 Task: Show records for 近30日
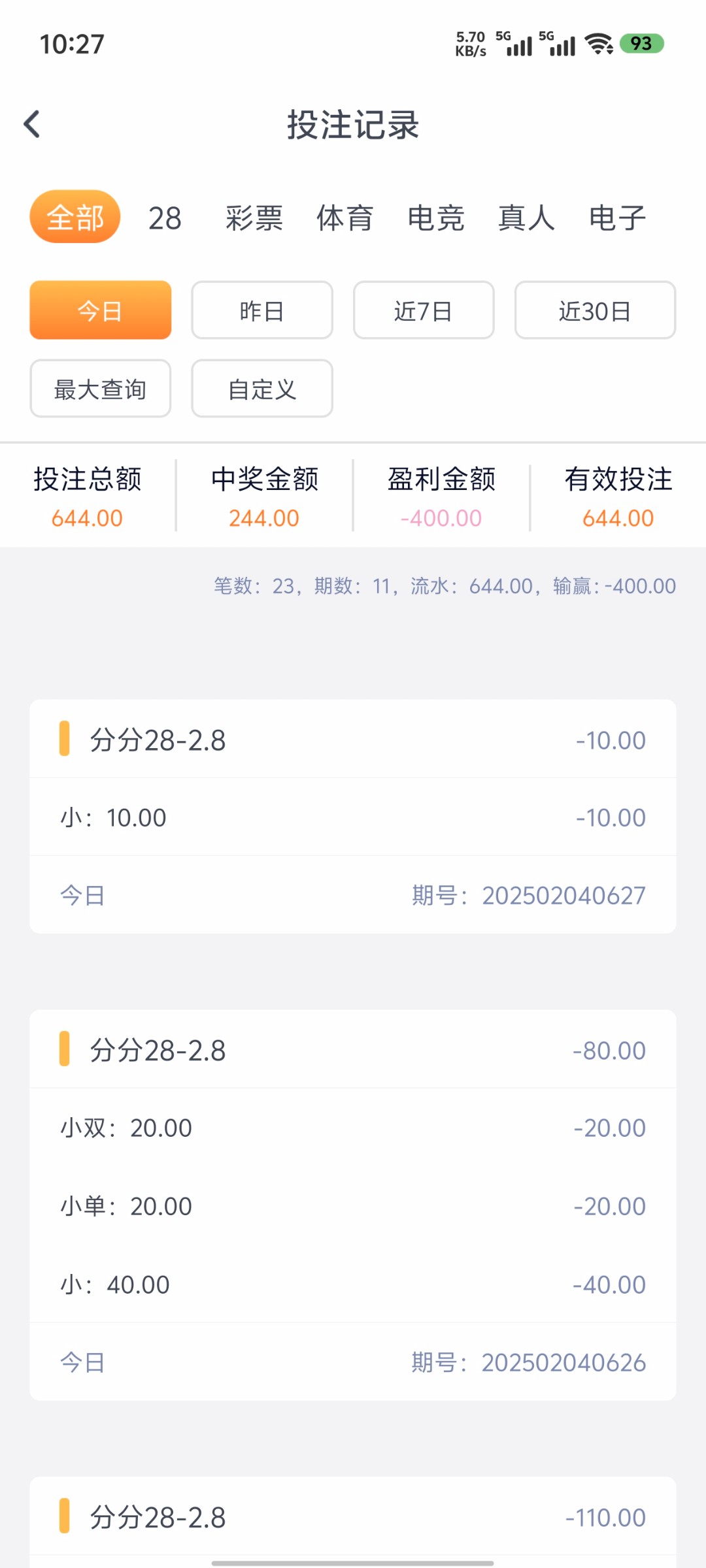coord(595,310)
